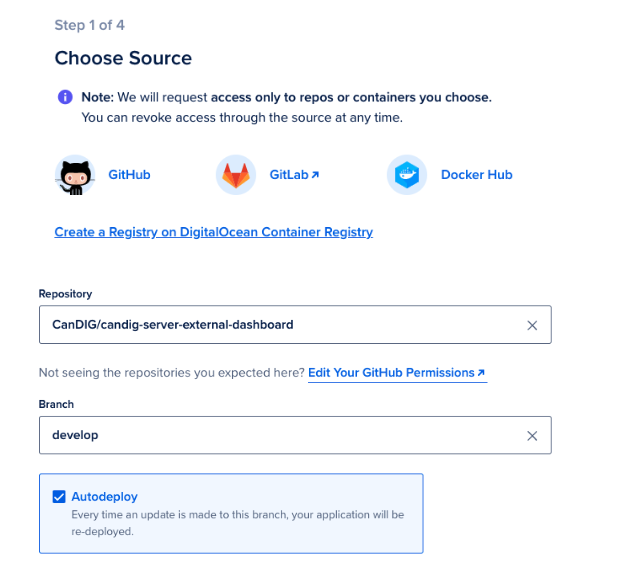The height and width of the screenshot is (579, 629).
Task: Clear the Branch field with X icon
Action: click(x=532, y=436)
